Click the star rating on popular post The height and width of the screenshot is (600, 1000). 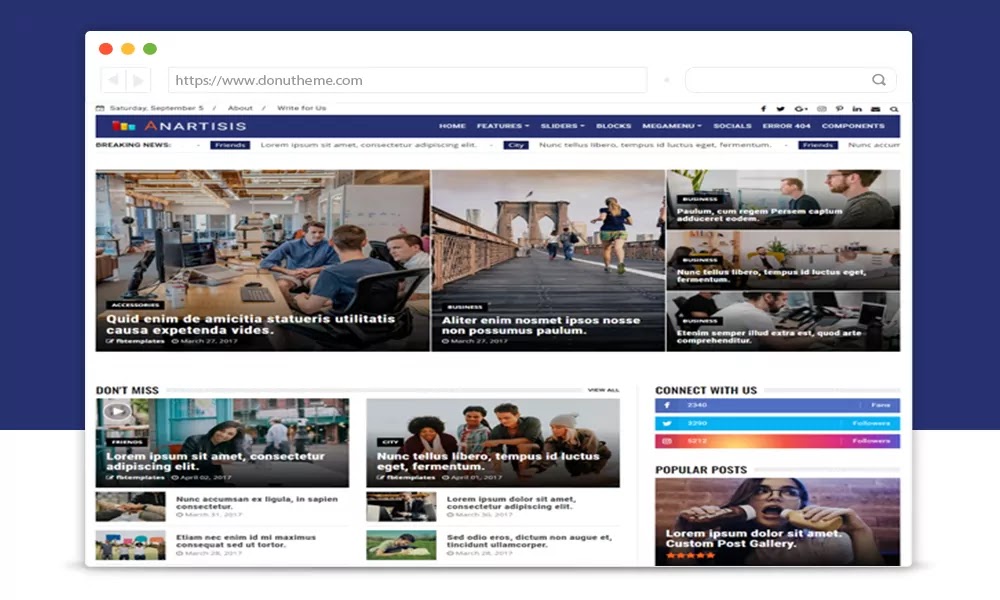tap(691, 555)
